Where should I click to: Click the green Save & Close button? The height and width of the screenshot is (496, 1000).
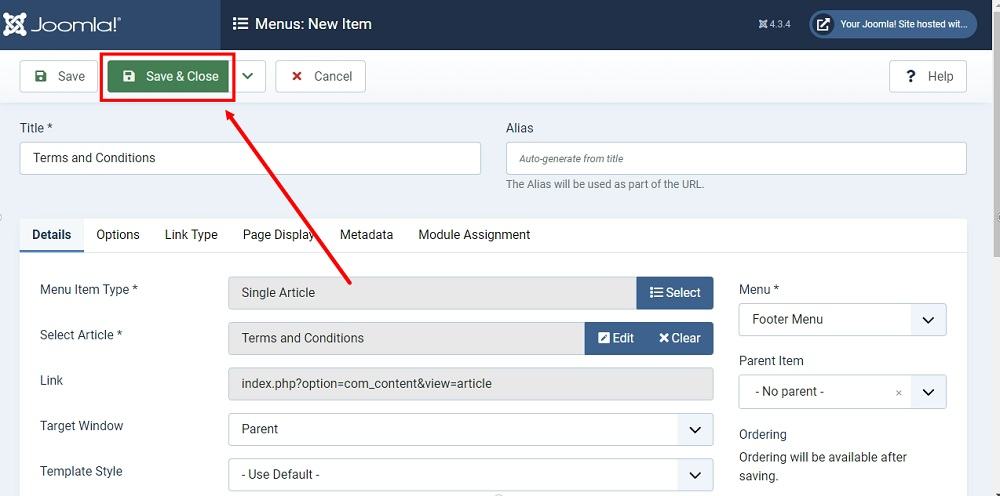point(169,77)
